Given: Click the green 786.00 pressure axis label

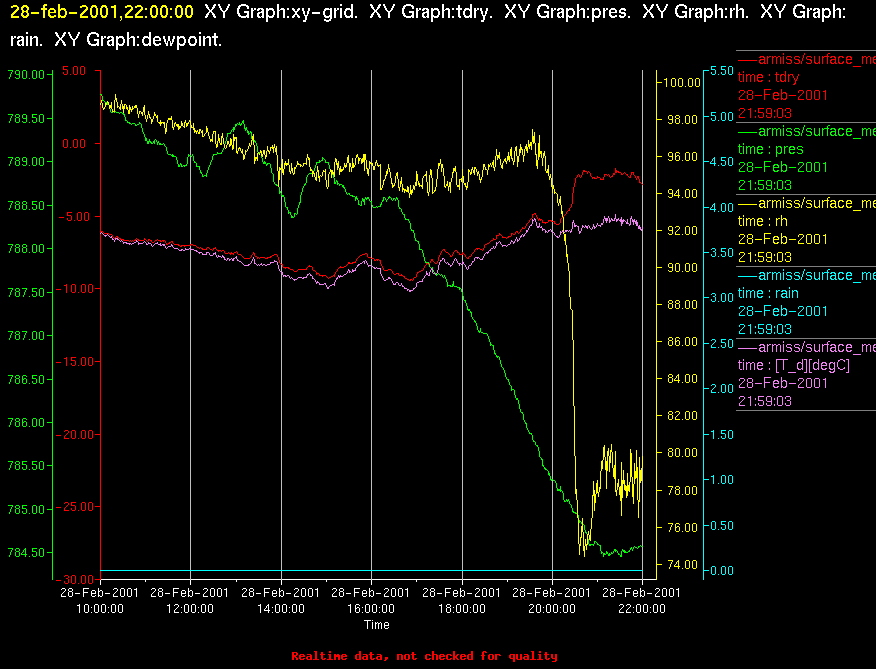Looking at the screenshot, I should (26, 423).
